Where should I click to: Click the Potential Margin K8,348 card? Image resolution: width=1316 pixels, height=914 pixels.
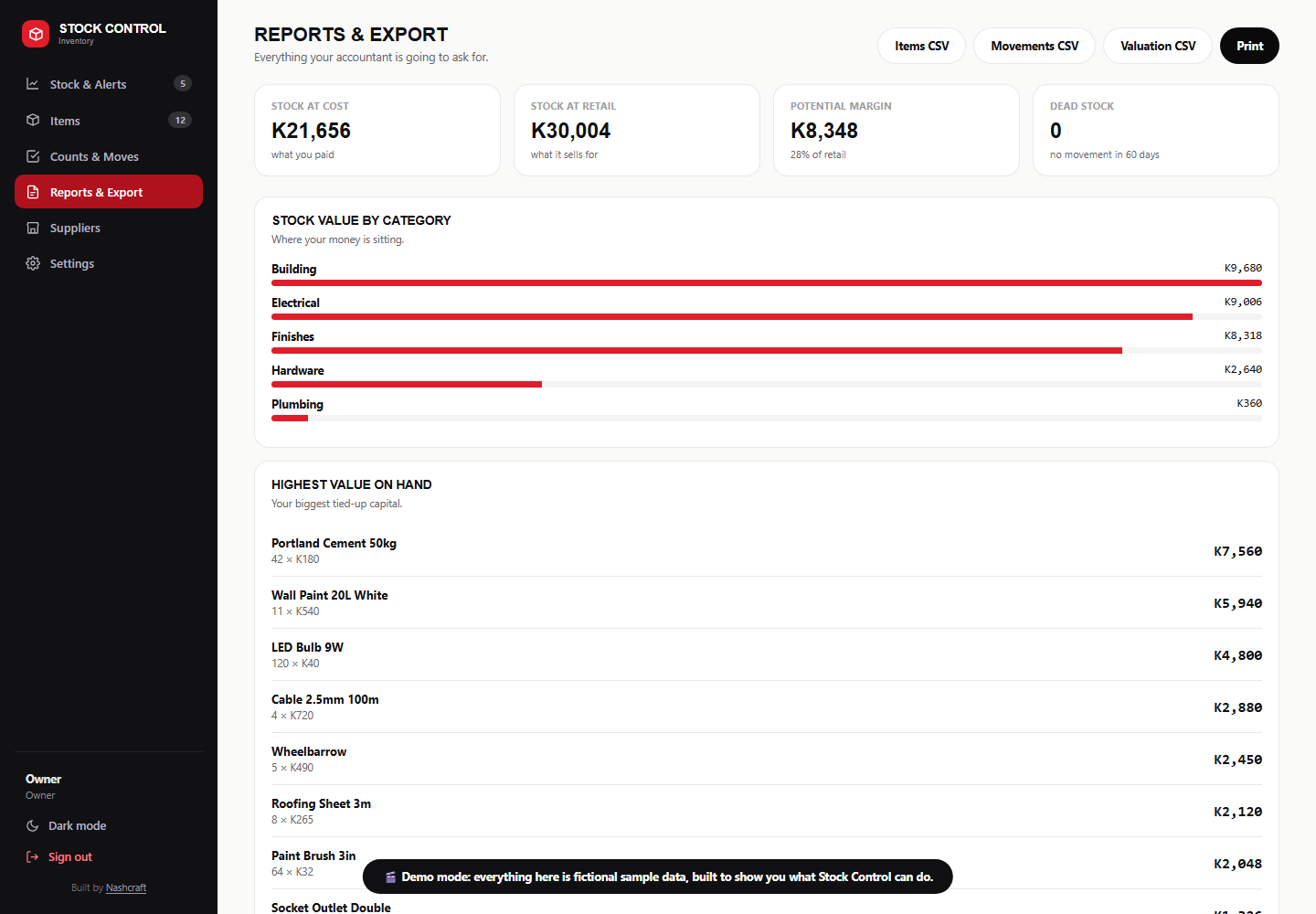click(897, 130)
